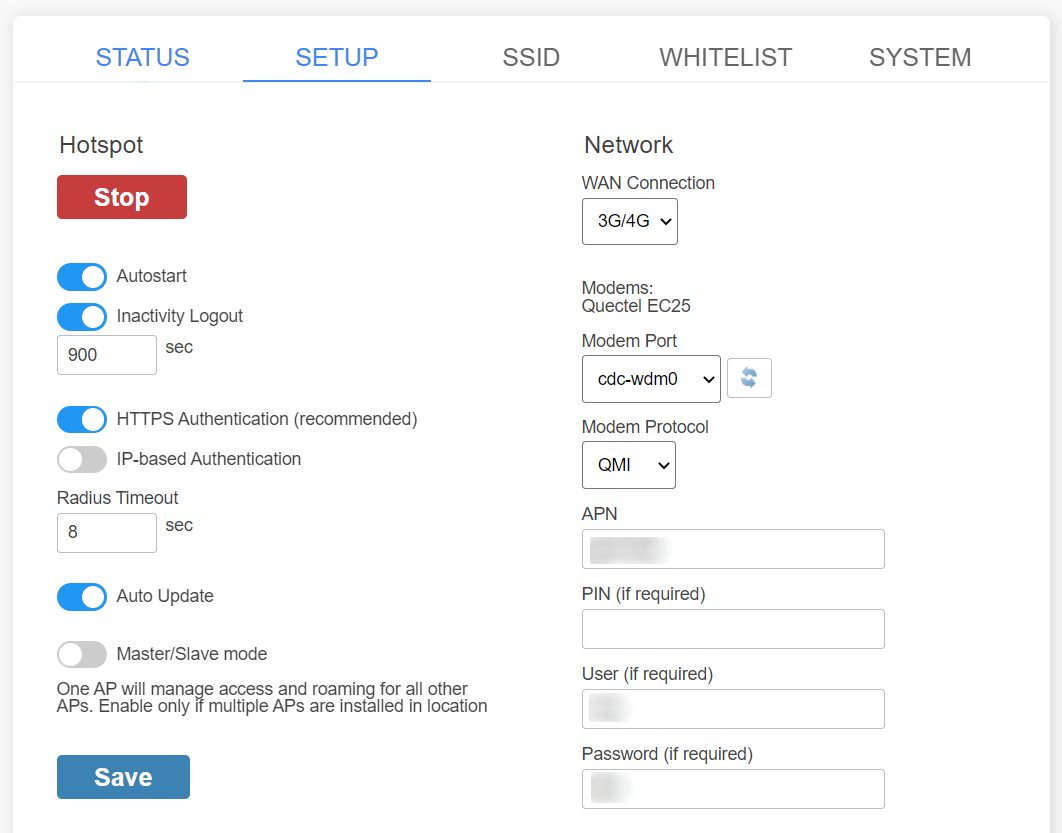Toggle the Autostart switch

point(82,277)
